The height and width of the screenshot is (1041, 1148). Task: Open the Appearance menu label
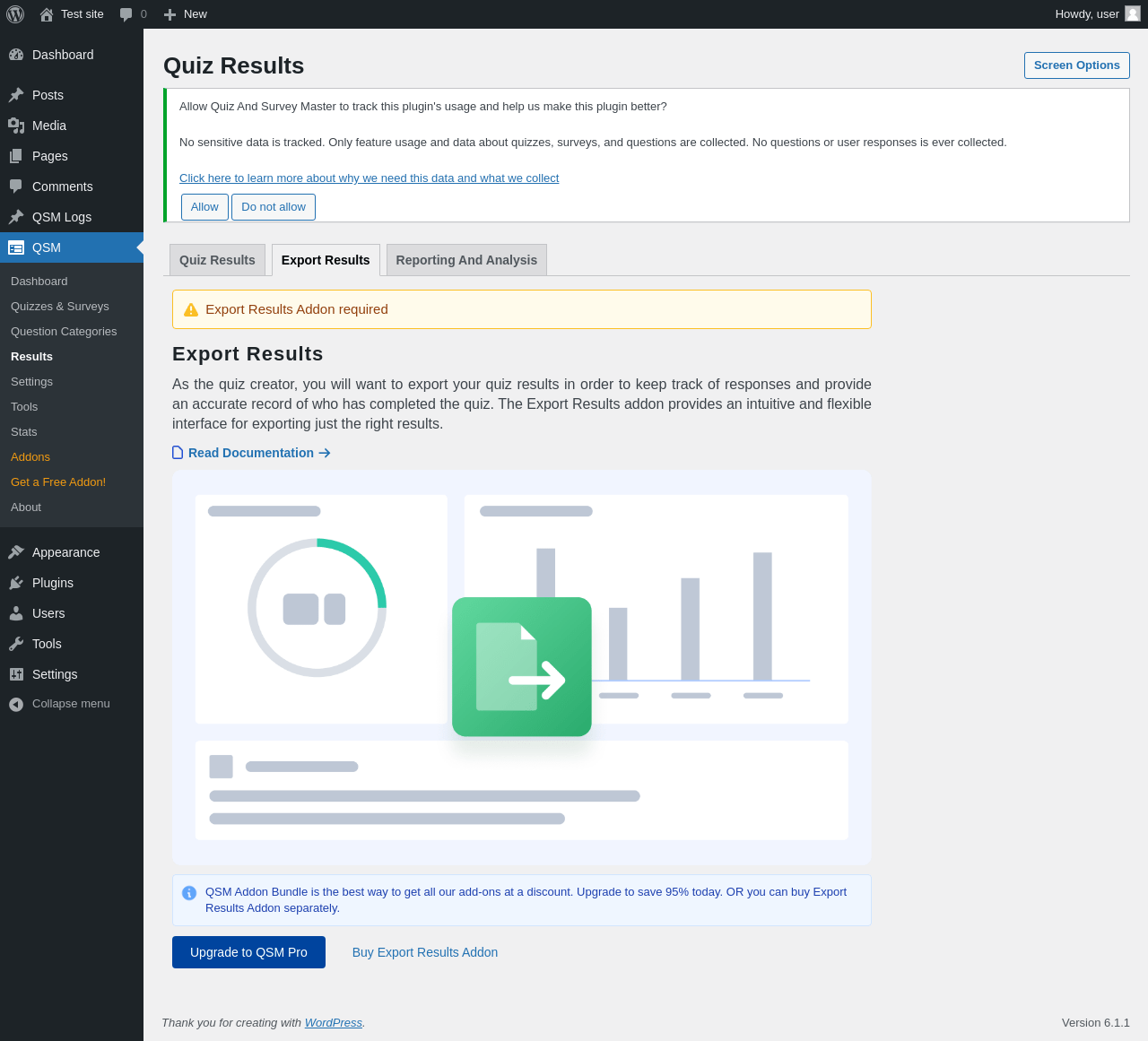[66, 552]
